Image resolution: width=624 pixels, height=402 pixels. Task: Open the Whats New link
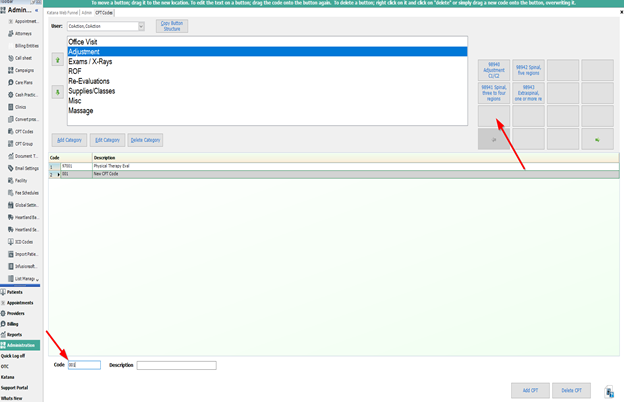[x=12, y=398]
